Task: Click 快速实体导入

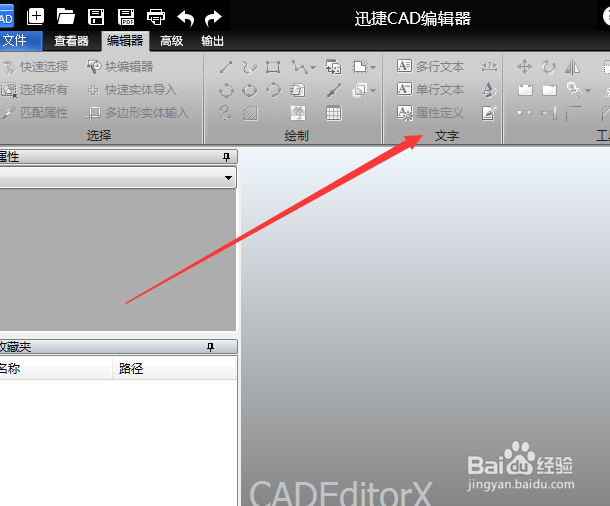Action: (132, 90)
